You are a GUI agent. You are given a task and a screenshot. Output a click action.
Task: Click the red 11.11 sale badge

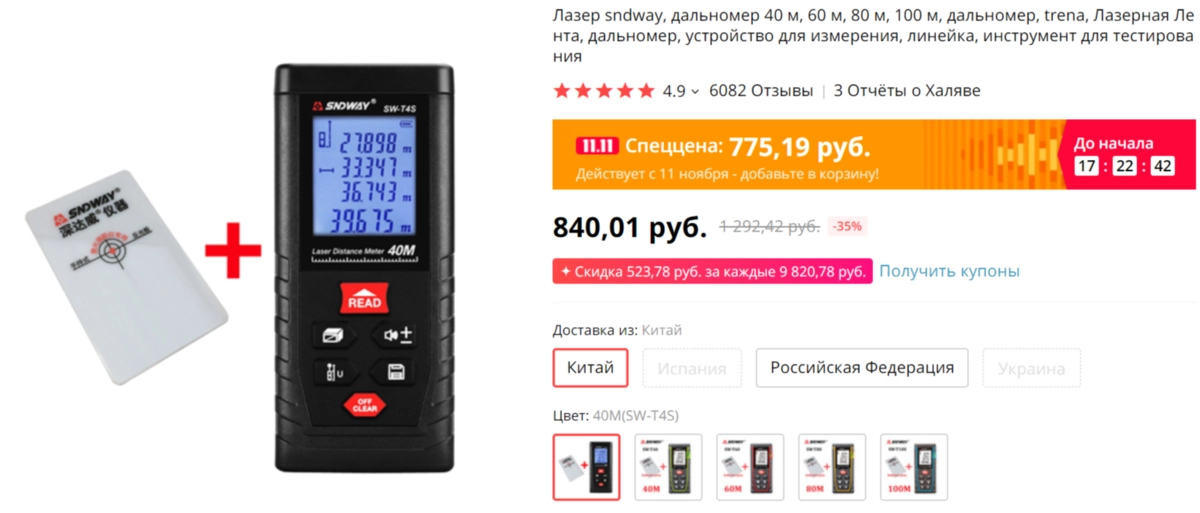(x=597, y=146)
